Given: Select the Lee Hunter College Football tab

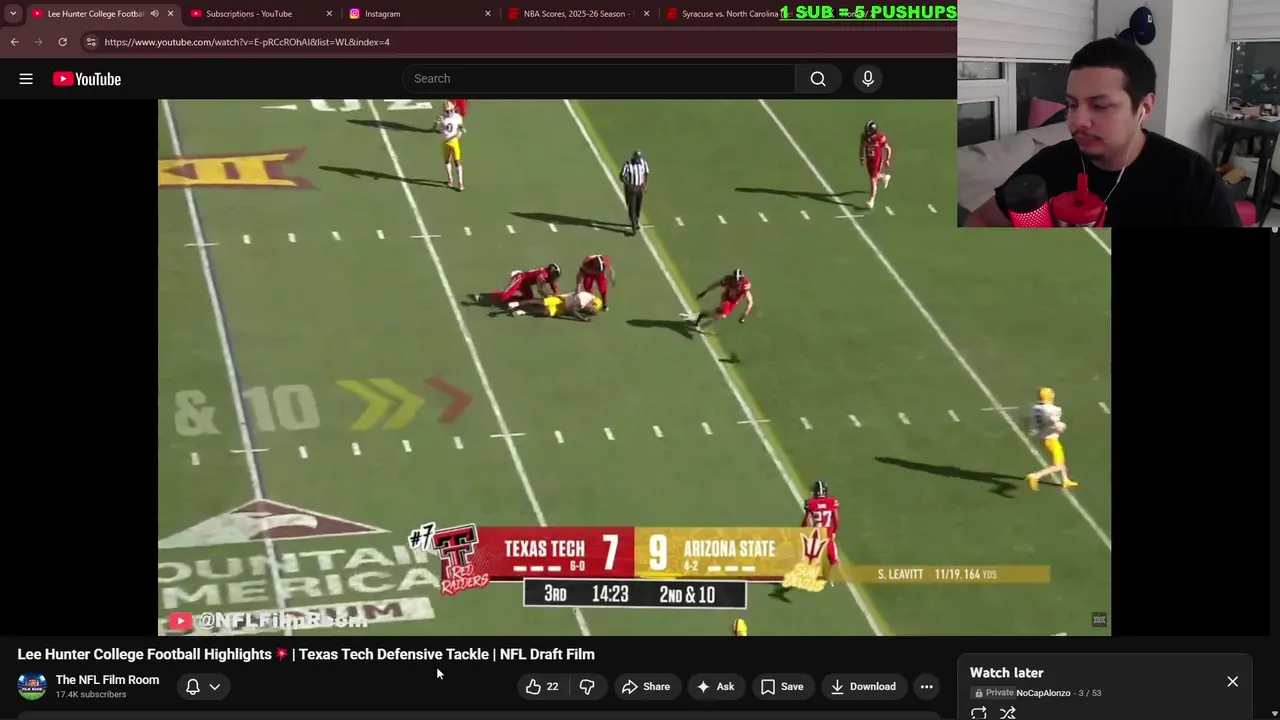Looking at the screenshot, I should (x=95, y=14).
